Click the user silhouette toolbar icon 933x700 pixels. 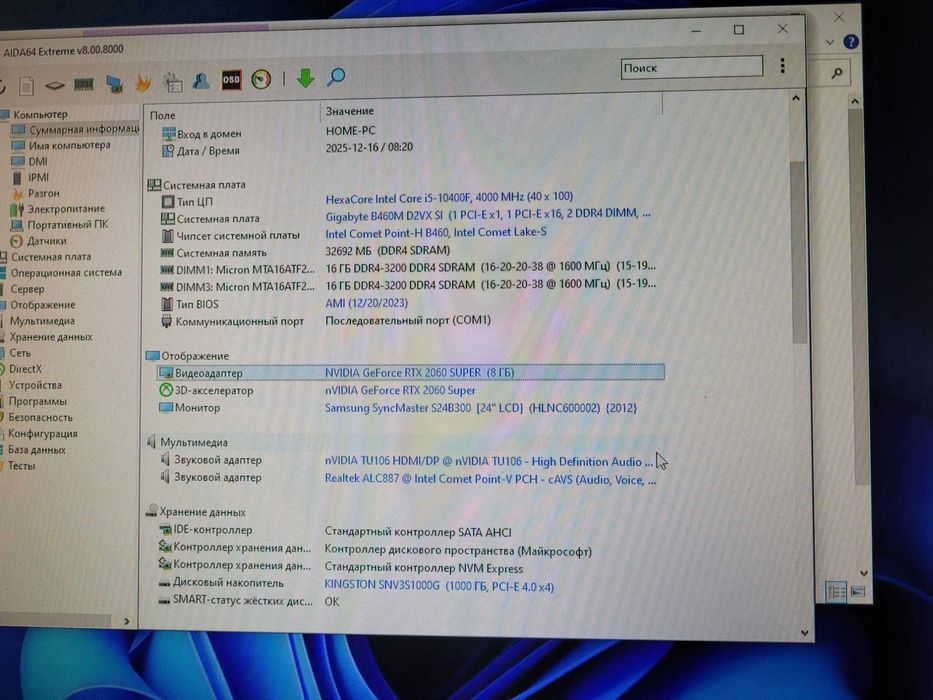(201, 81)
